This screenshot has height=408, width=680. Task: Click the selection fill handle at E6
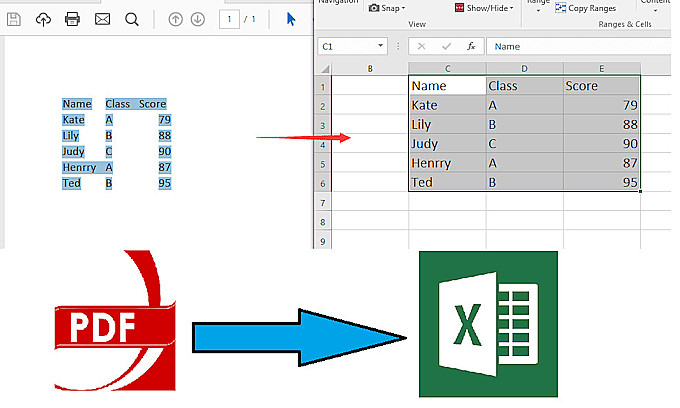640,191
